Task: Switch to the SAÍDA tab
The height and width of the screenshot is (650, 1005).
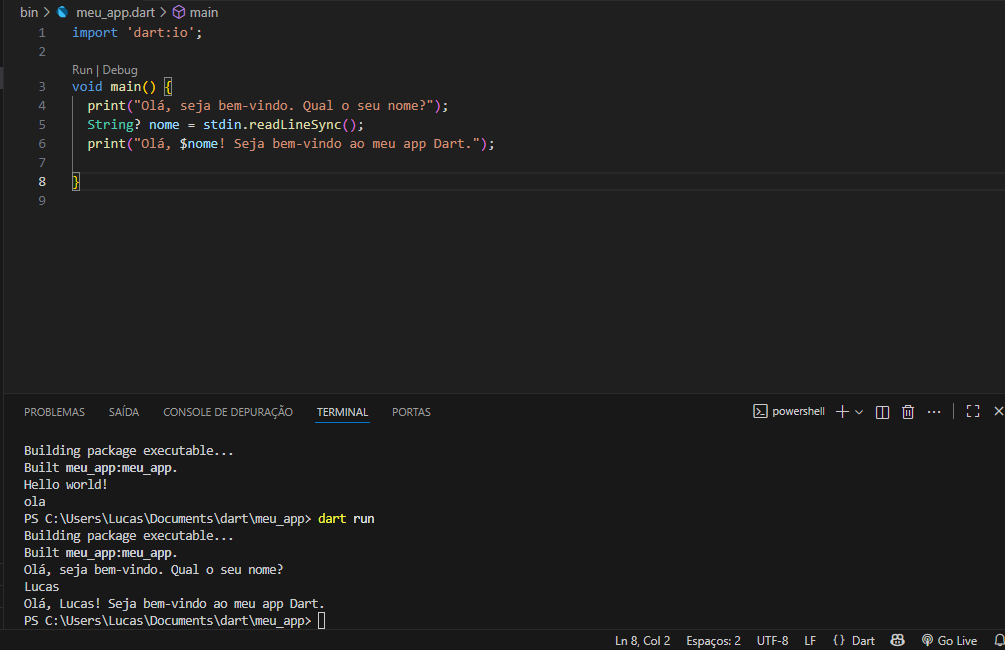Action: tap(123, 411)
